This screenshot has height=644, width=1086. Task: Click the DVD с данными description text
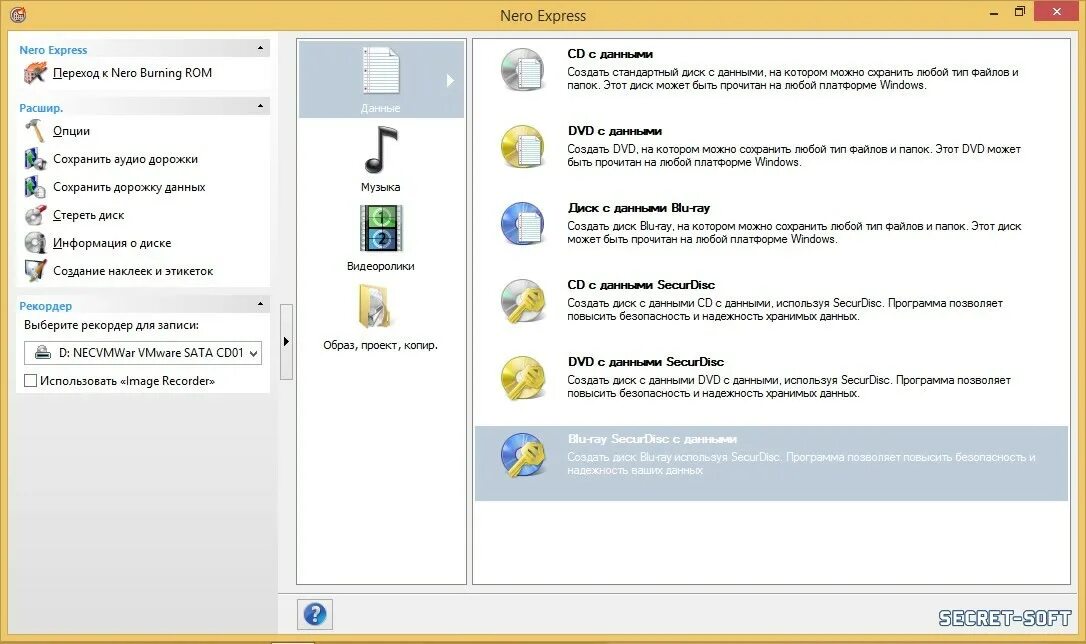coord(794,155)
